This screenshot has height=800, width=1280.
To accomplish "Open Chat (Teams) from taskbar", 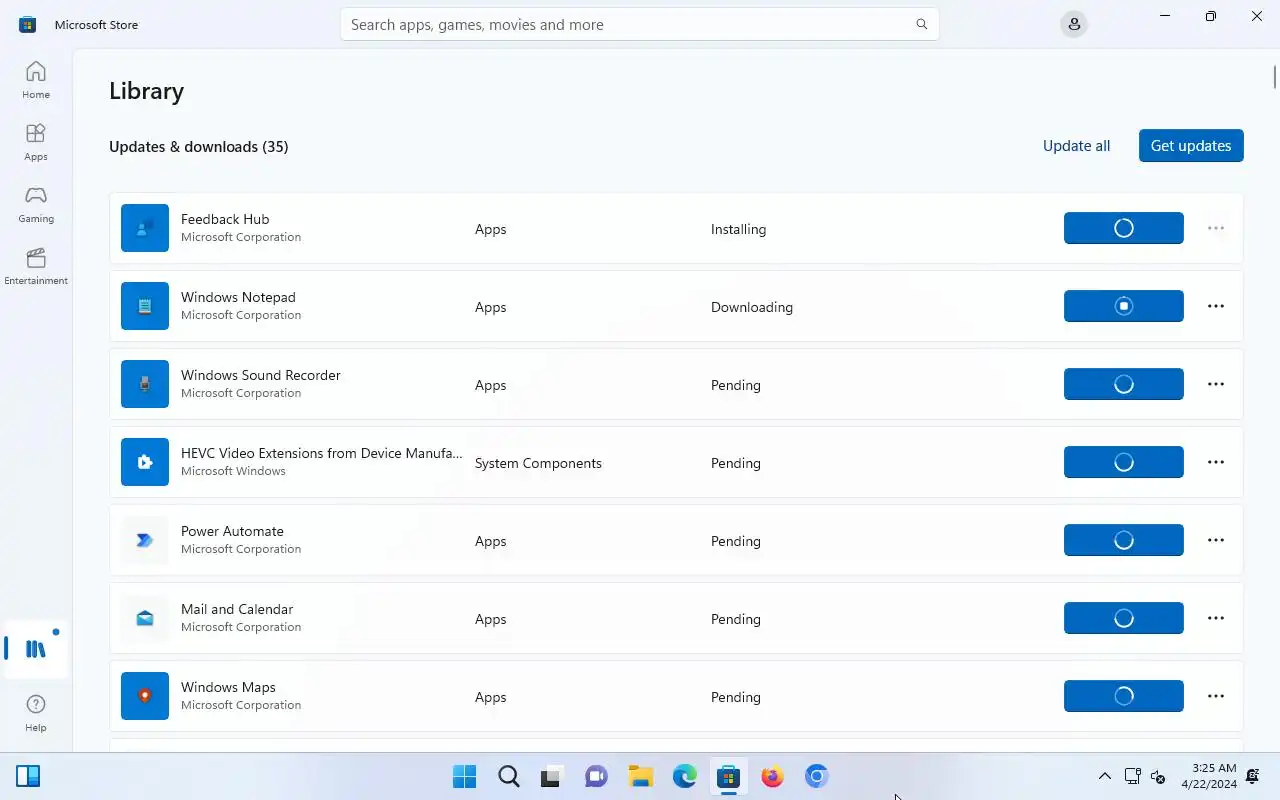I will 596,776.
